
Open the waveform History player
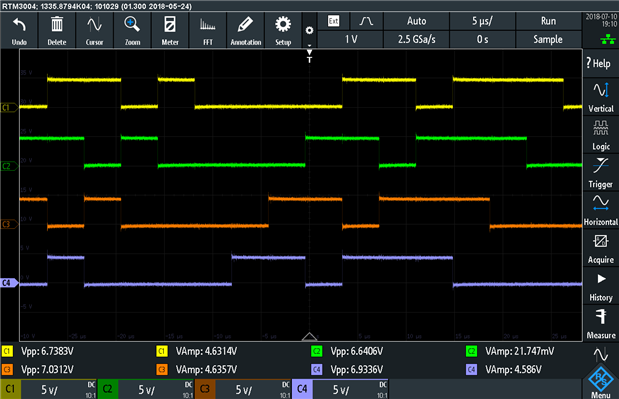click(600, 287)
